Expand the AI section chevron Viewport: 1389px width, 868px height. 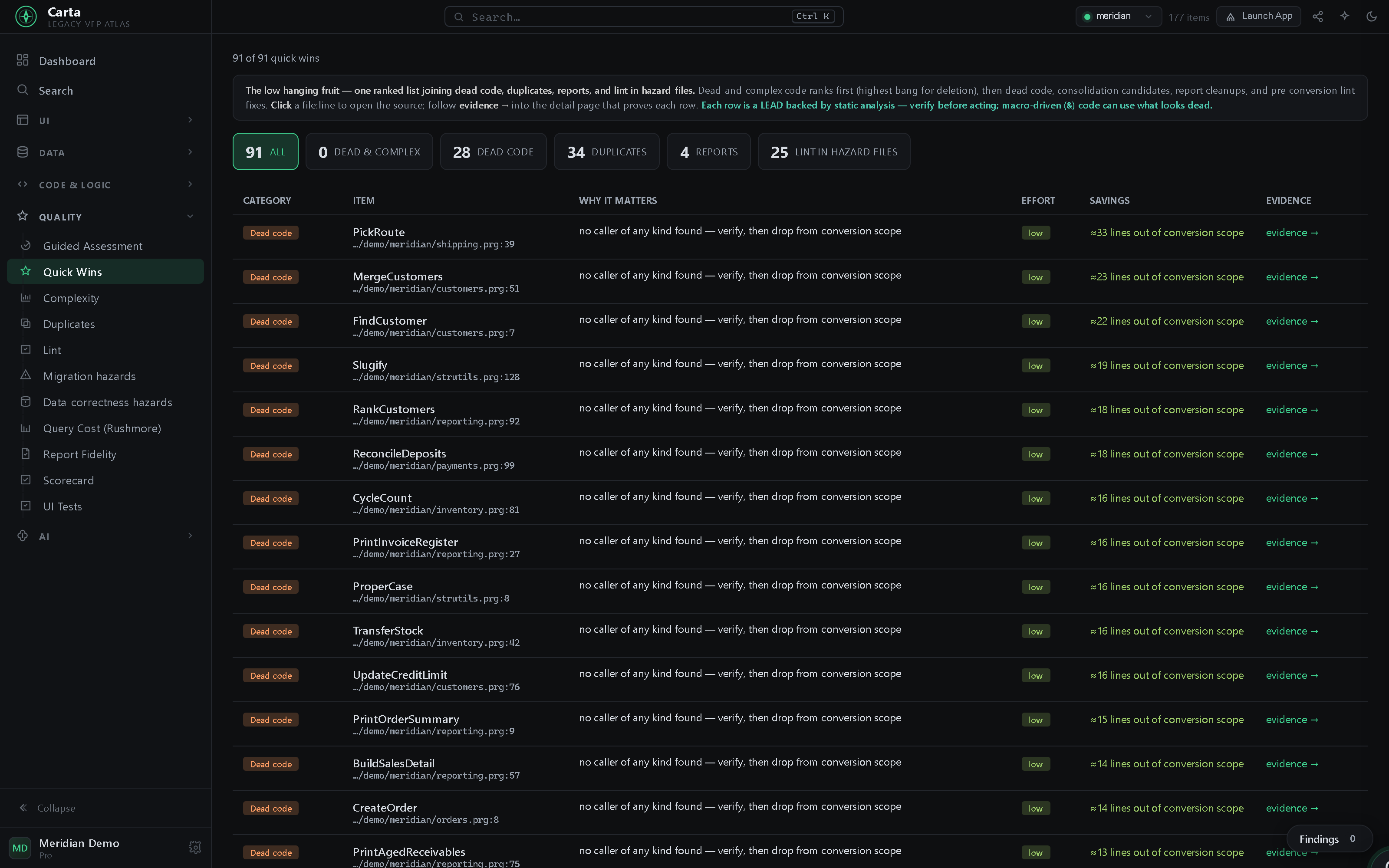[x=190, y=536]
